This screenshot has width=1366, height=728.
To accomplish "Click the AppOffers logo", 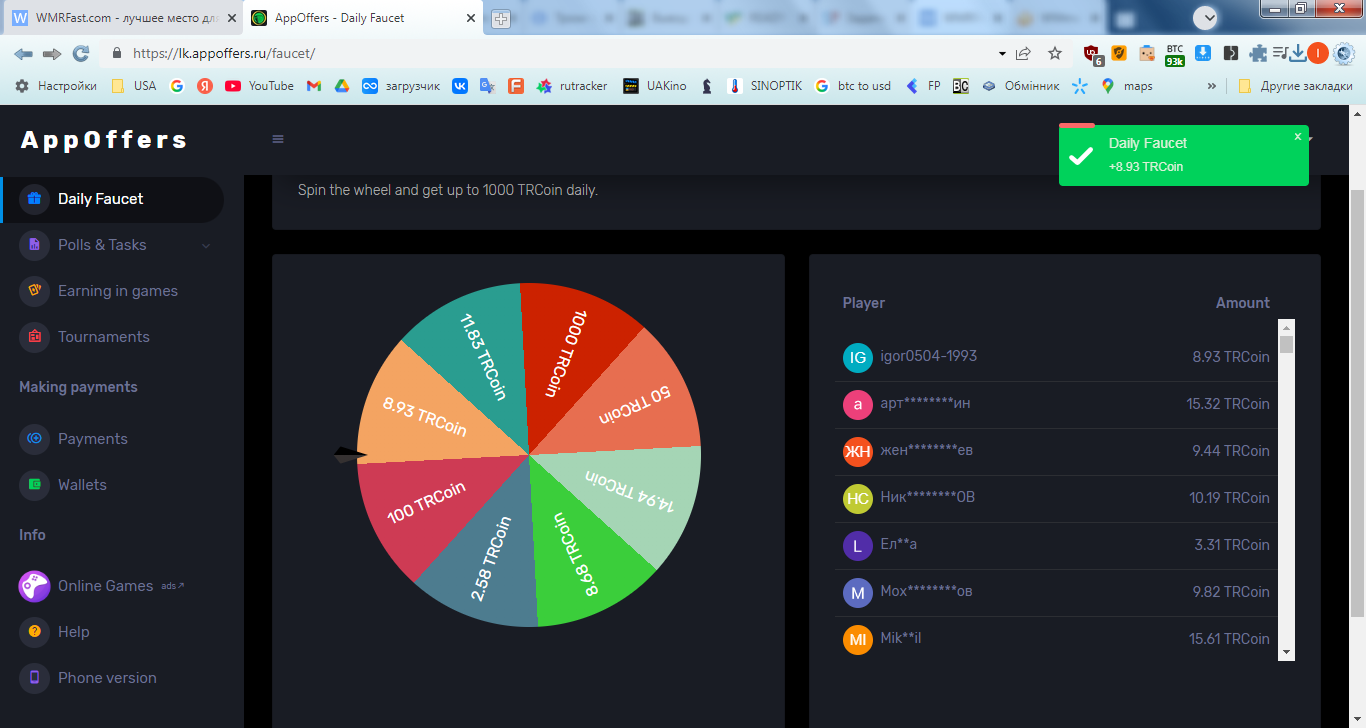I will (x=104, y=140).
